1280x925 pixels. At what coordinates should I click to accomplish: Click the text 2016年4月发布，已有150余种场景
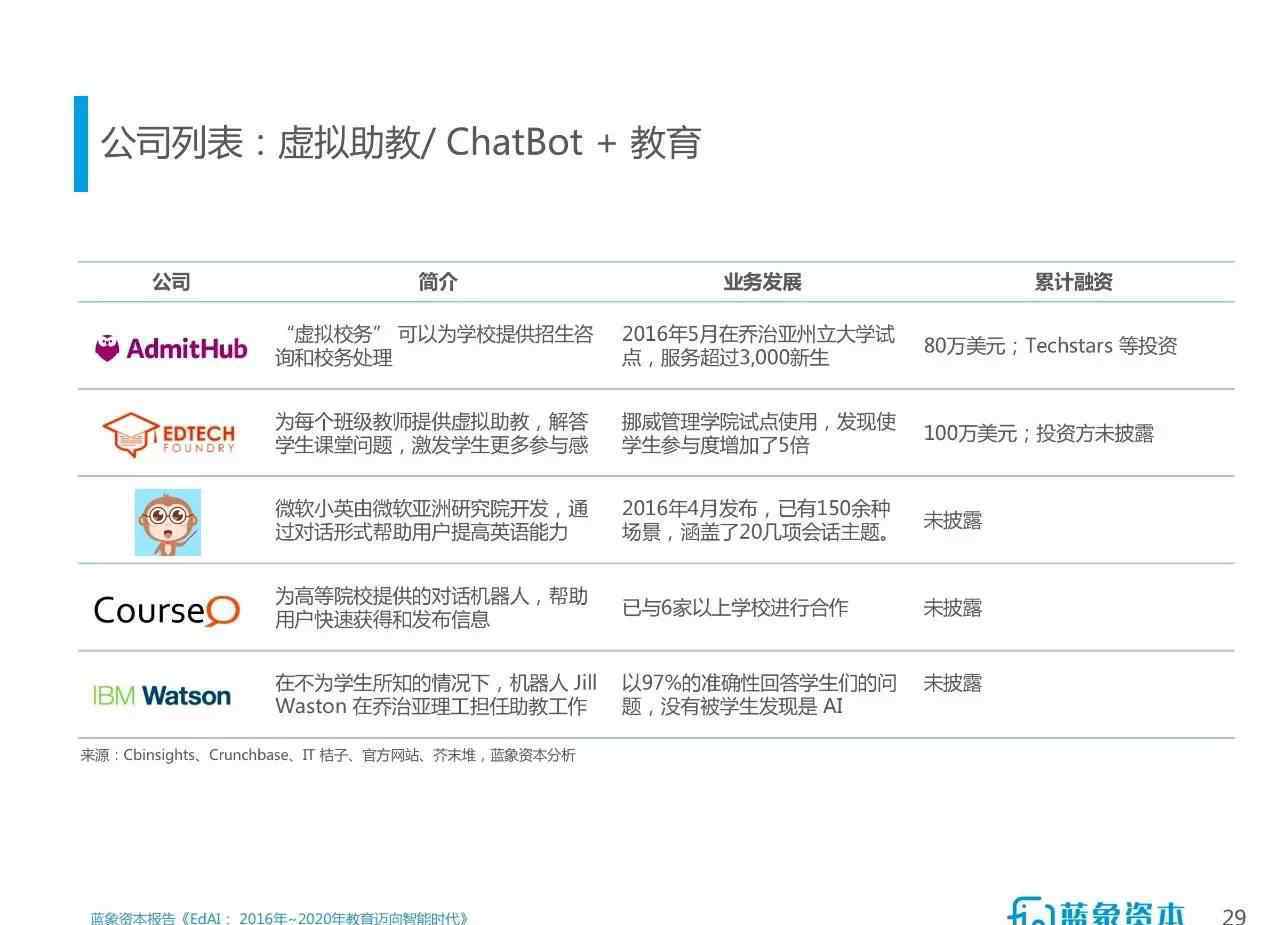pyautogui.click(x=758, y=520)
